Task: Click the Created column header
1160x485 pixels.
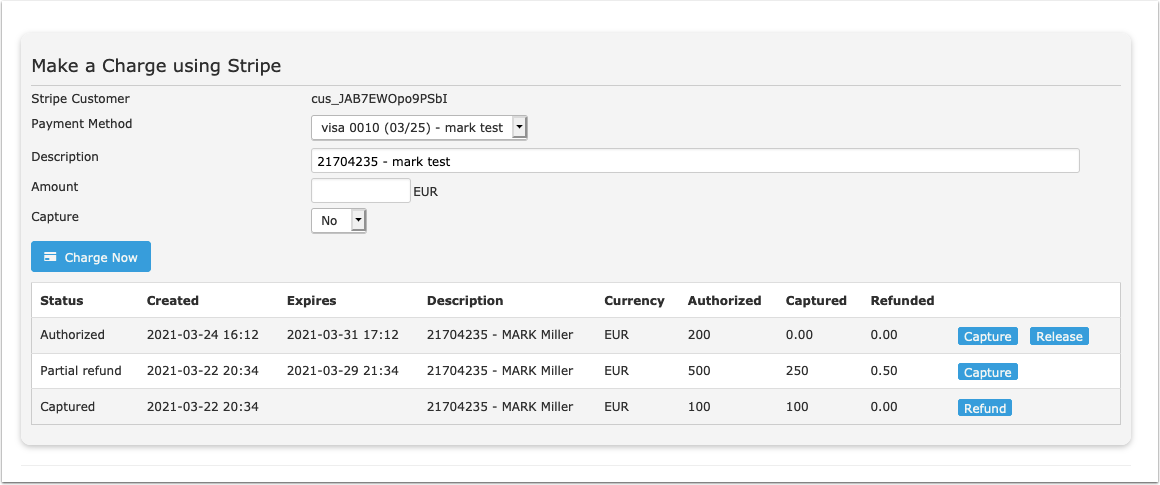Action: (173, 301)
